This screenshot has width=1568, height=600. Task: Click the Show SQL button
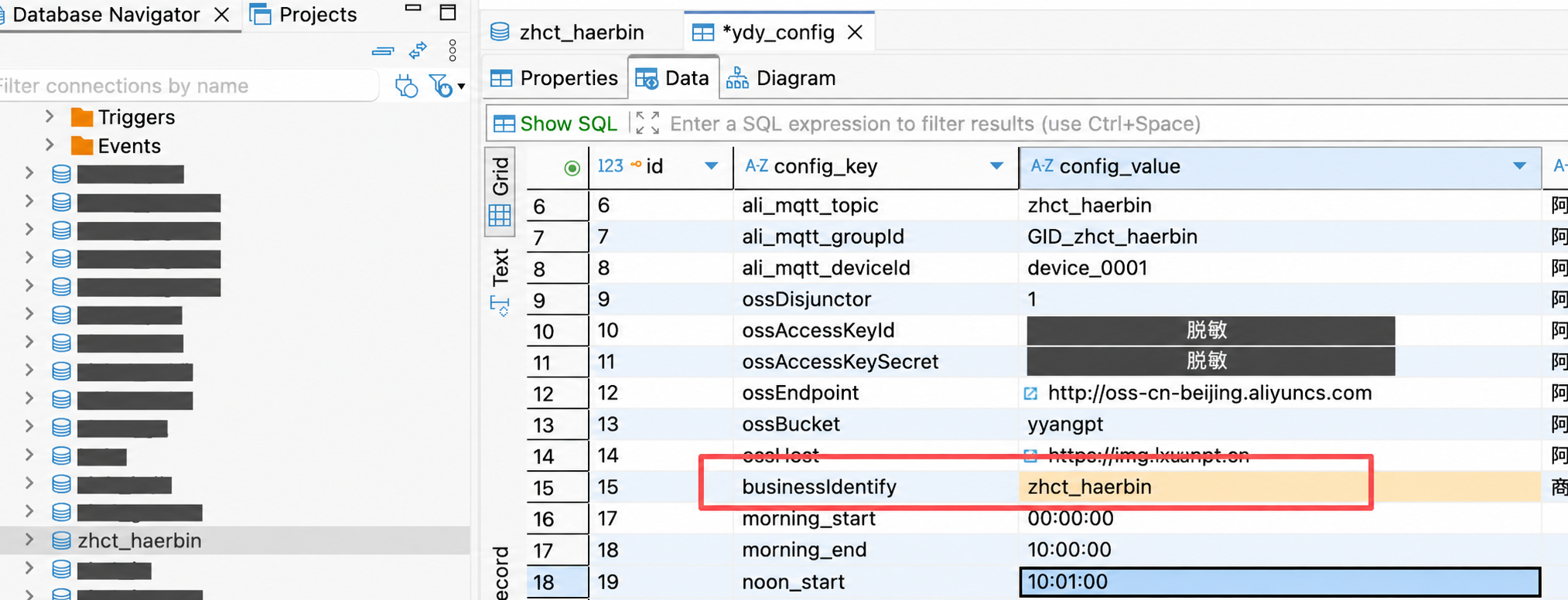[555, 124]
